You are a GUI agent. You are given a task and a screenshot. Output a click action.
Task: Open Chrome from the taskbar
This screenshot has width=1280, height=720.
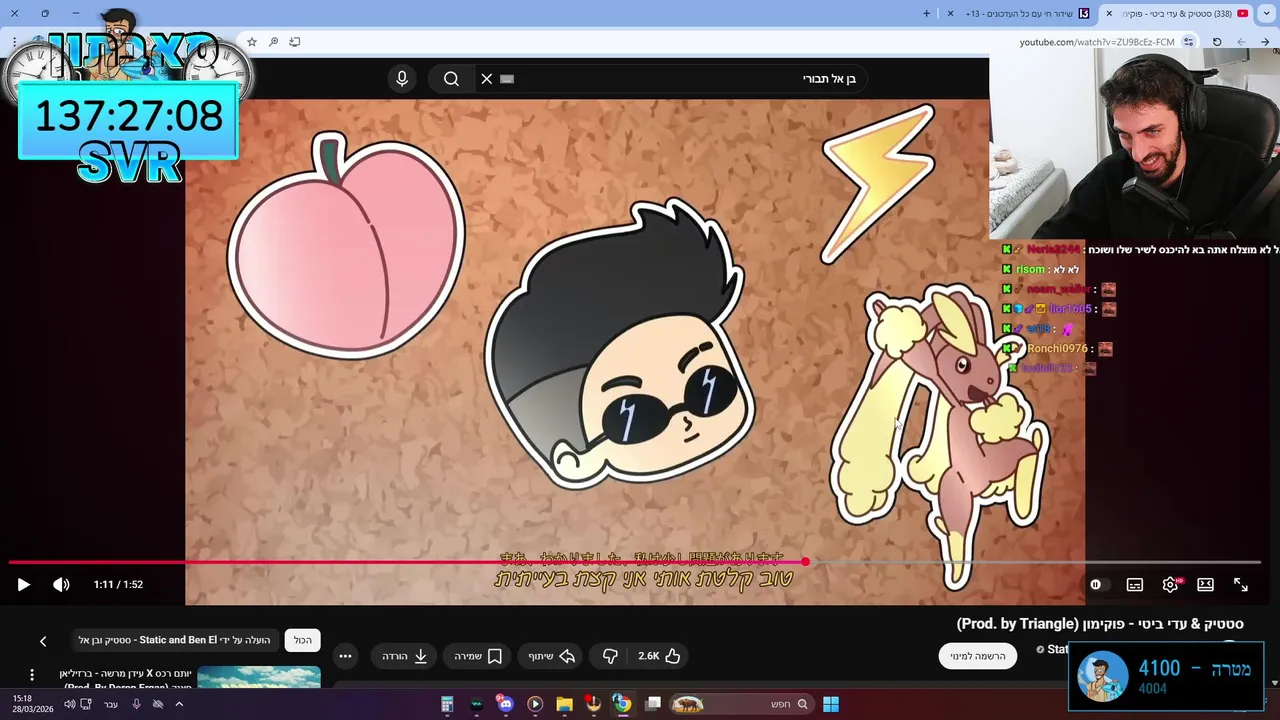click(x=622, y=704)
